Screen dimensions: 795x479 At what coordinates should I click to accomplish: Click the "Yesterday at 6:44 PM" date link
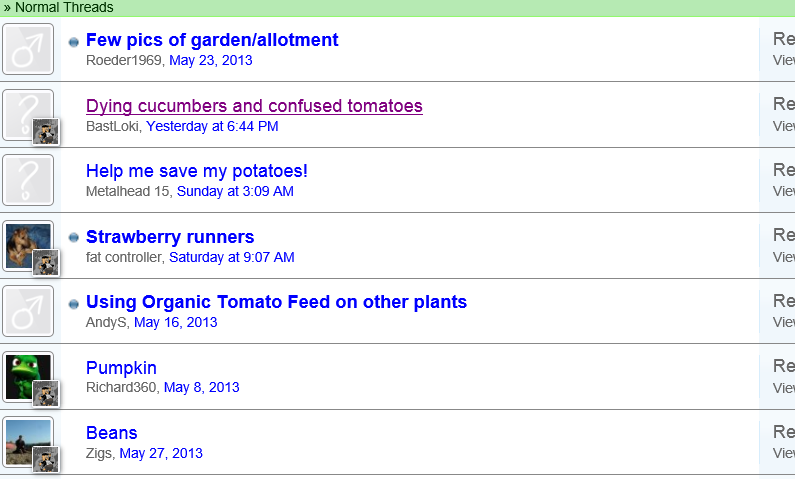(212, 126)
